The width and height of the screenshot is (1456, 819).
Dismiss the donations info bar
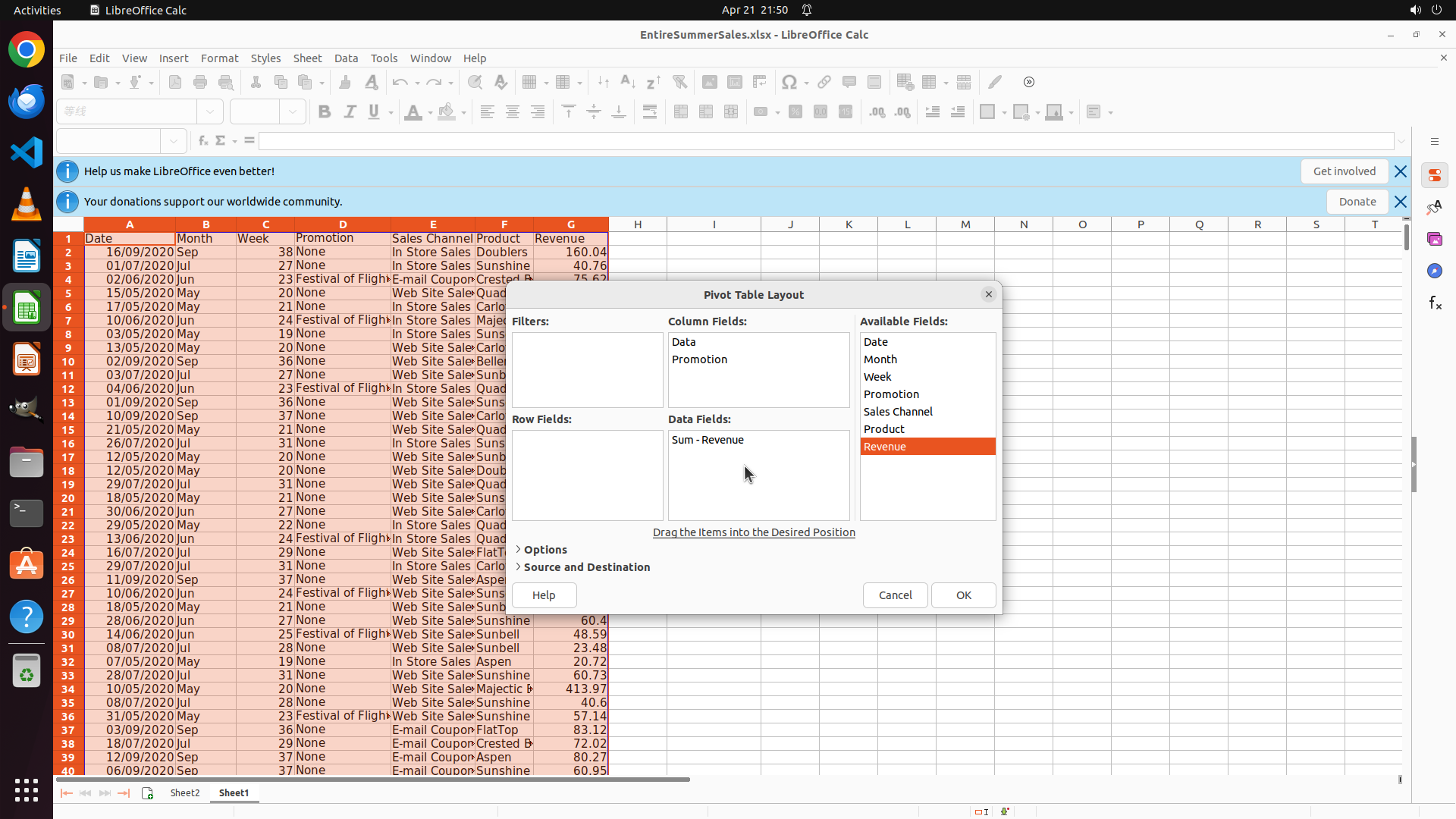click(1400, 202)
